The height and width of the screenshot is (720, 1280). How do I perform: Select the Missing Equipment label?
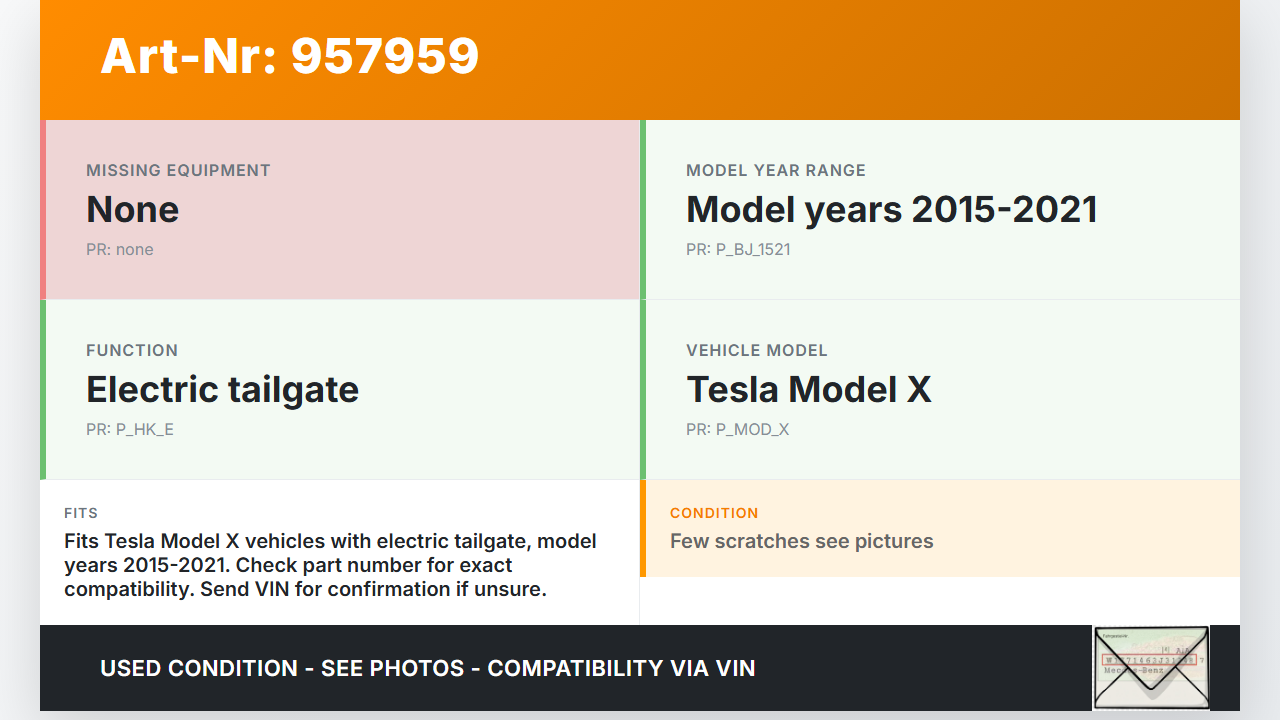click(178, 170)
